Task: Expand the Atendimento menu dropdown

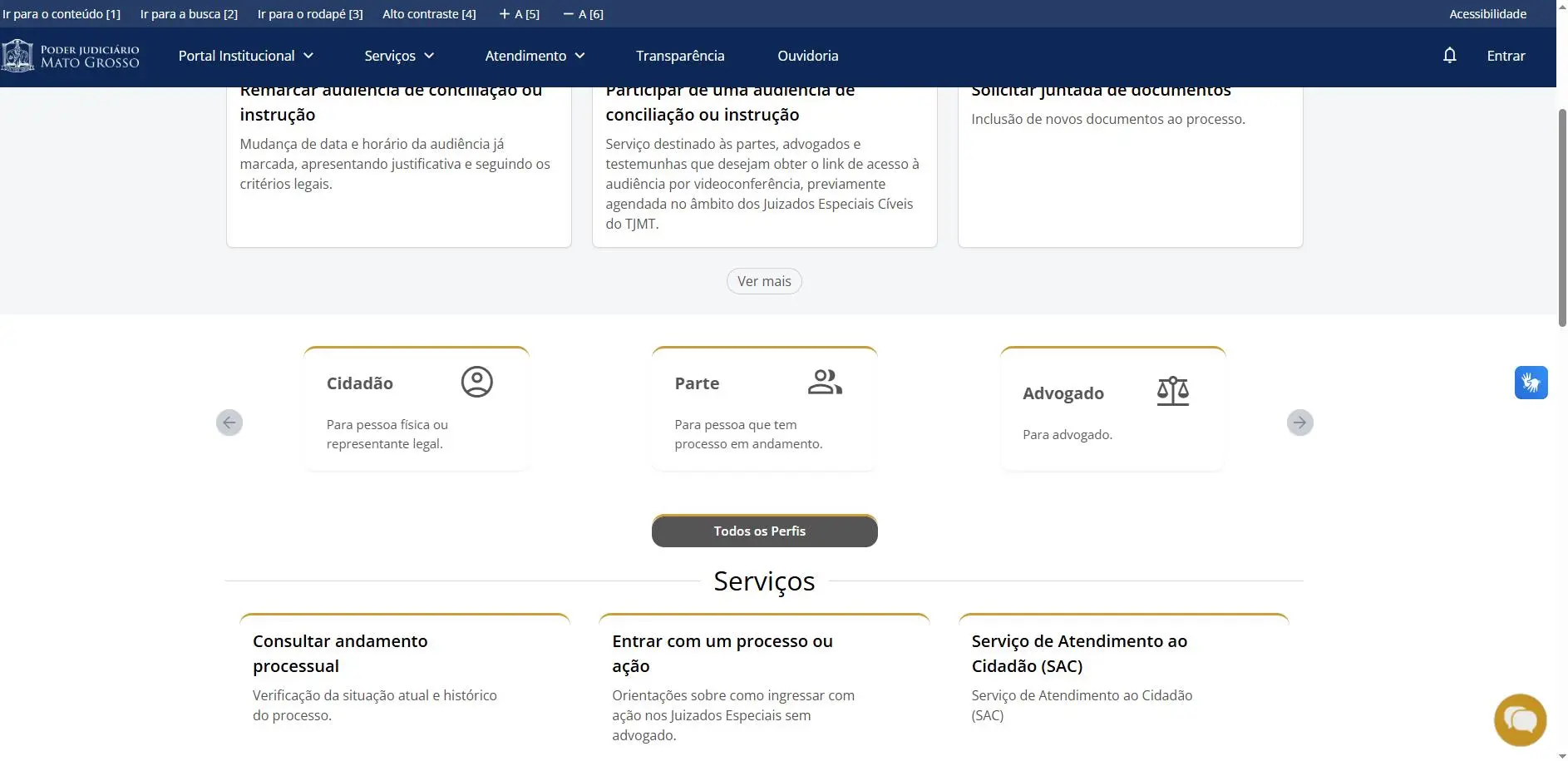Action: (x=535, y=56)
